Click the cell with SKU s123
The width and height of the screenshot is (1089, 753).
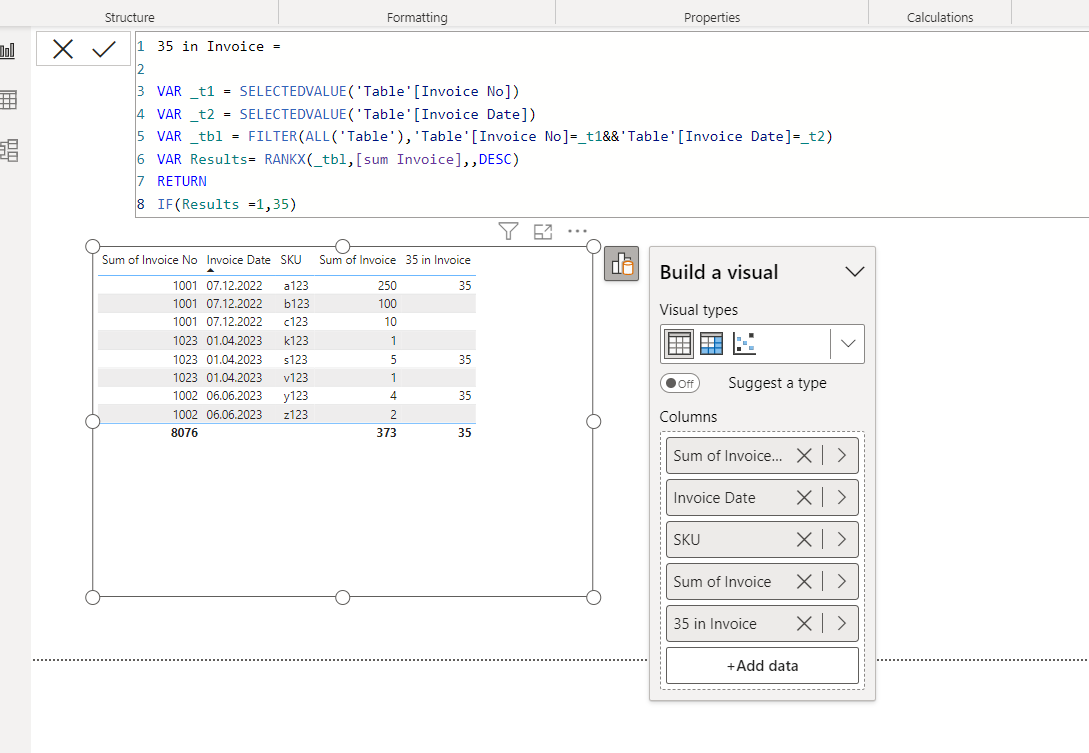(x=296, y=359)
